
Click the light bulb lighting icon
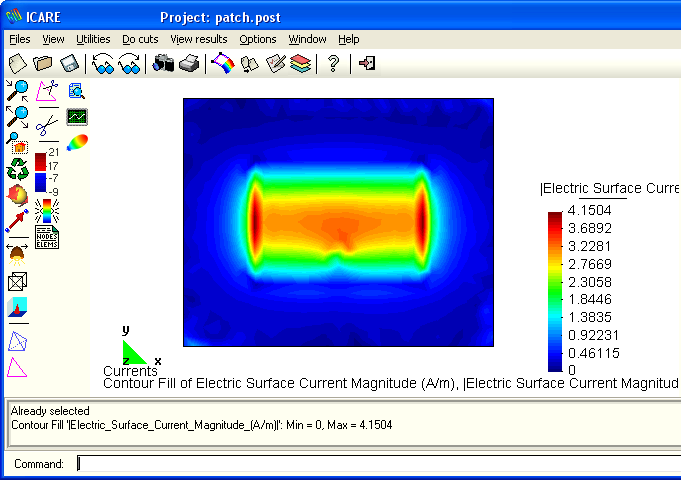pos(17,255)
